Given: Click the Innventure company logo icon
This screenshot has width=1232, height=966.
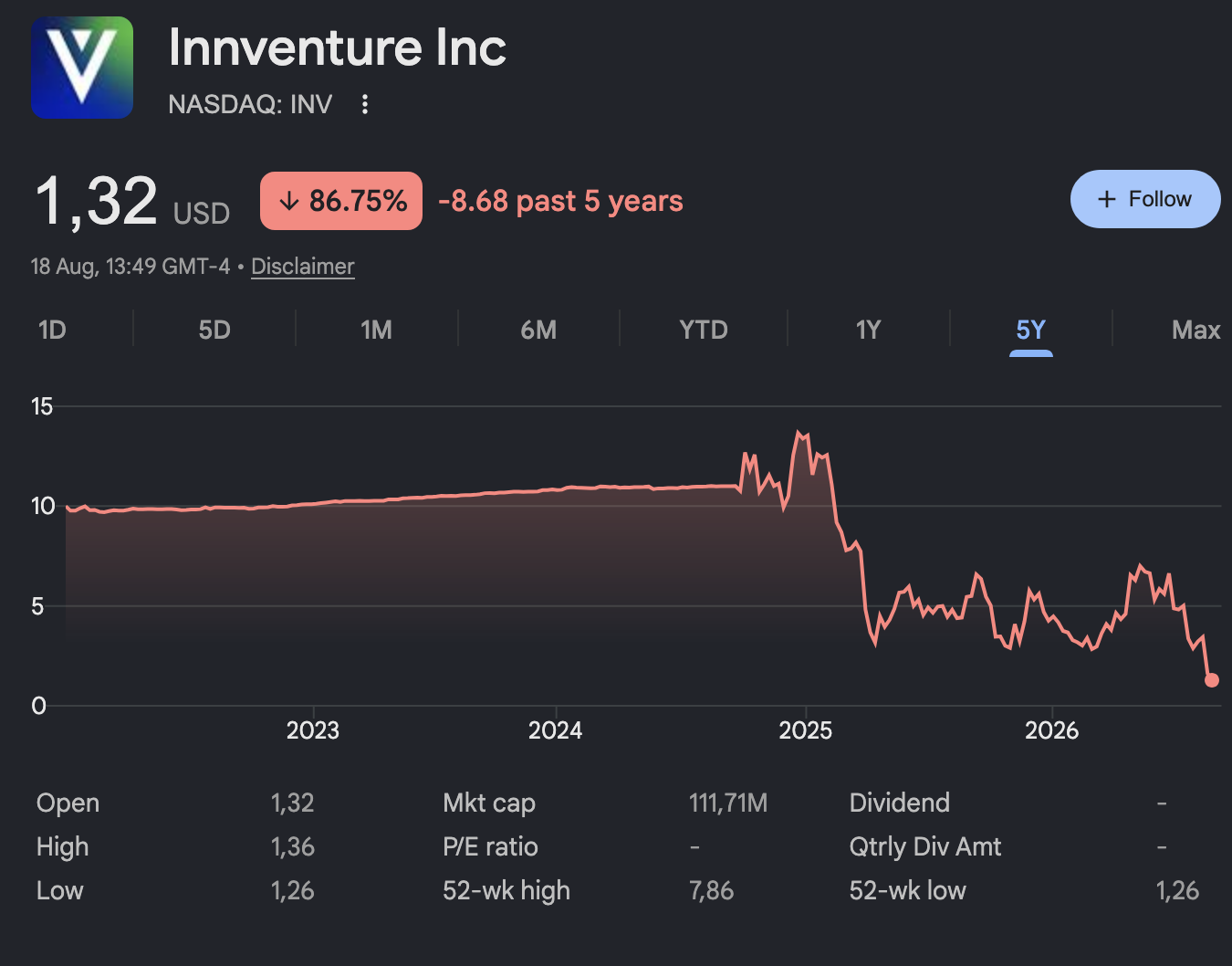Looking at the screenshot, I should [82, 68].
